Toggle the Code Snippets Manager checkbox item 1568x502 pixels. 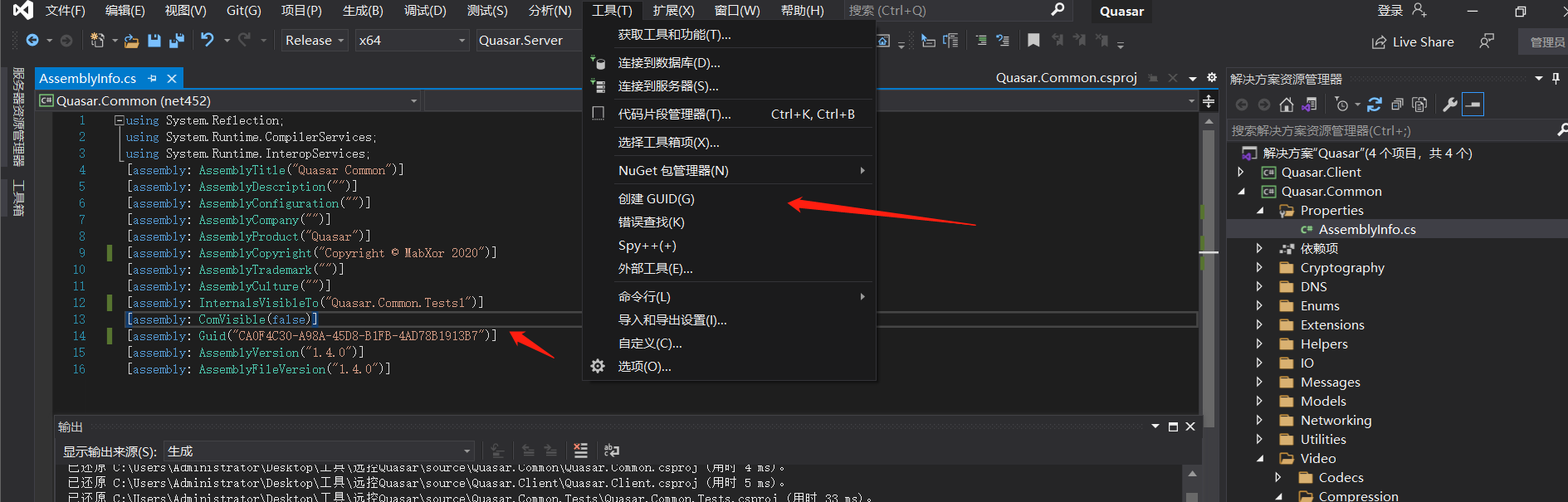coord(598,114)
